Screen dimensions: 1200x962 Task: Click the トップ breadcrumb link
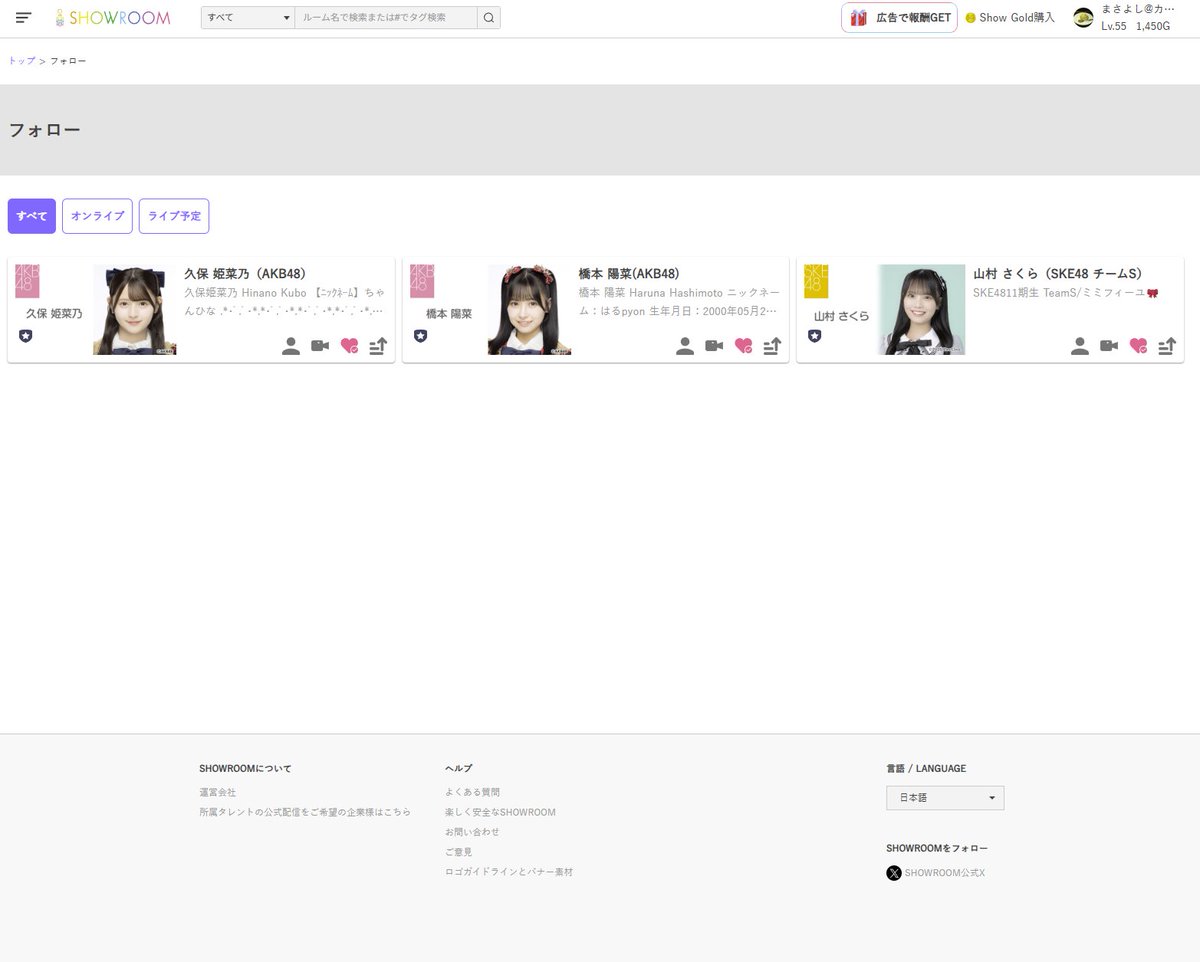[22, 61]
